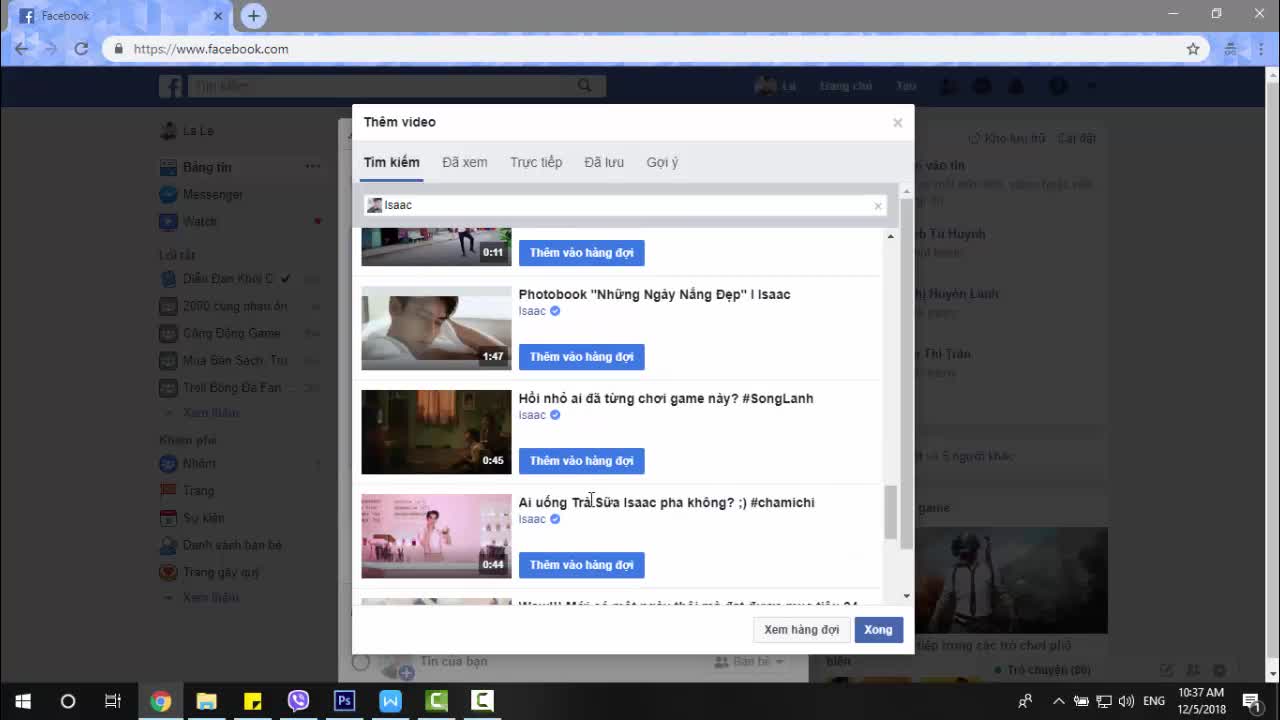
Task: Open File Explorer from the taskbar
Action: pos(206,701)
